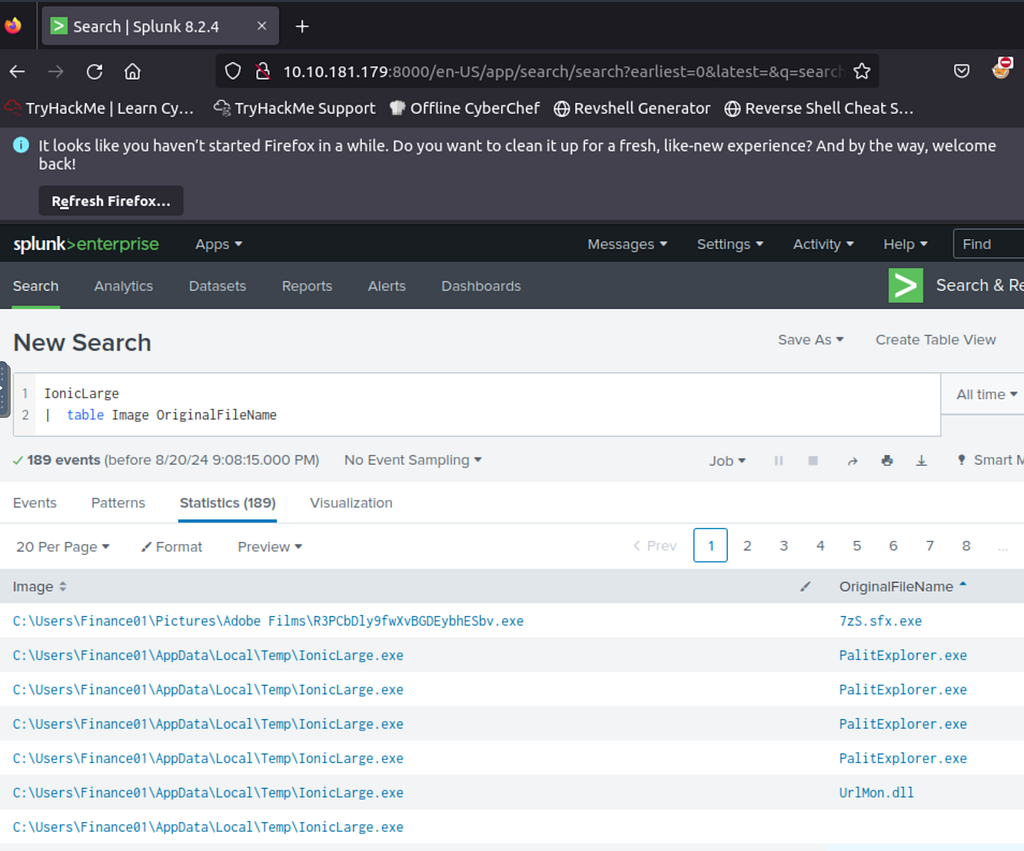Click the 7zS.sfx.exe cell

880,621
